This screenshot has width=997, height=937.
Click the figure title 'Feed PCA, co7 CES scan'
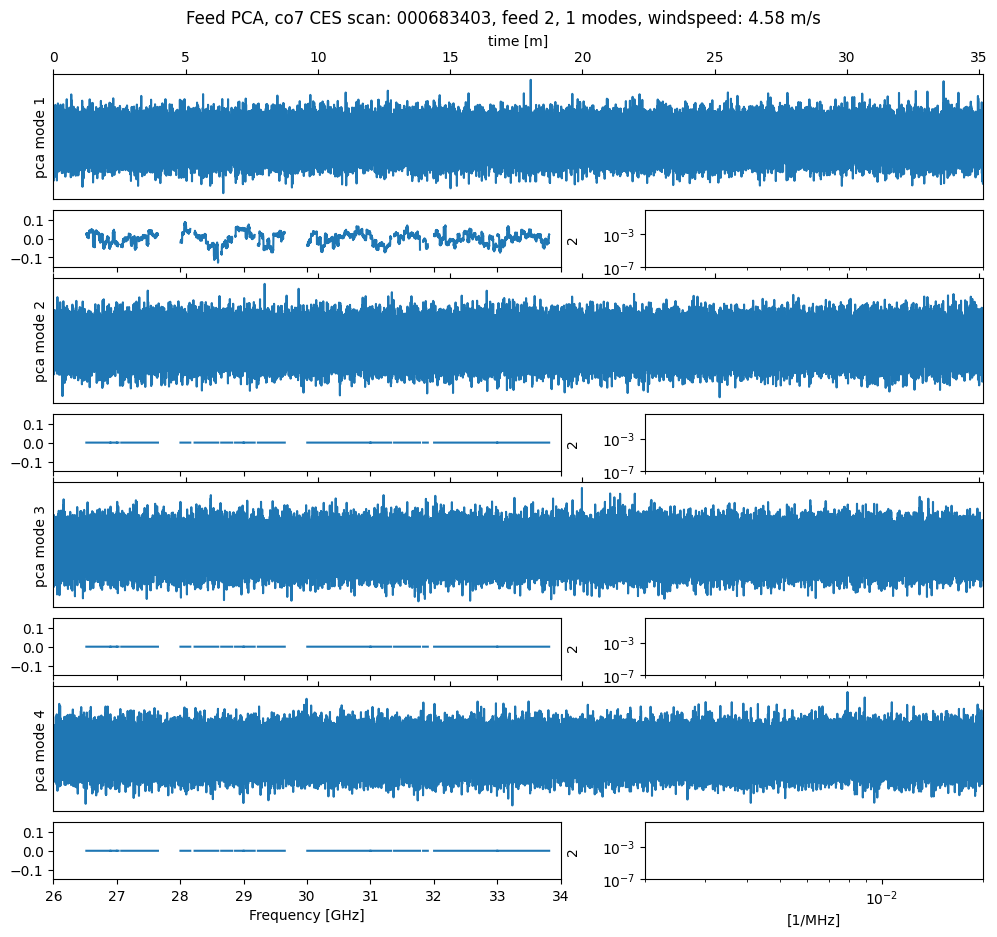point(503,18)
